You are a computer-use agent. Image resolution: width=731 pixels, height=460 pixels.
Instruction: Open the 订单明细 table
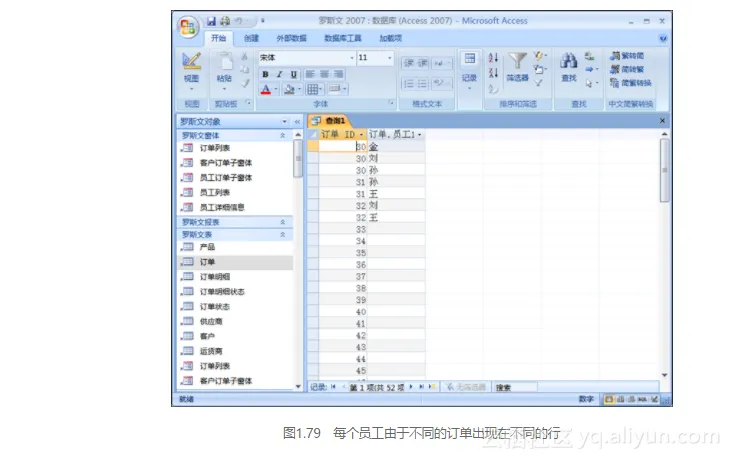point(215,277)
